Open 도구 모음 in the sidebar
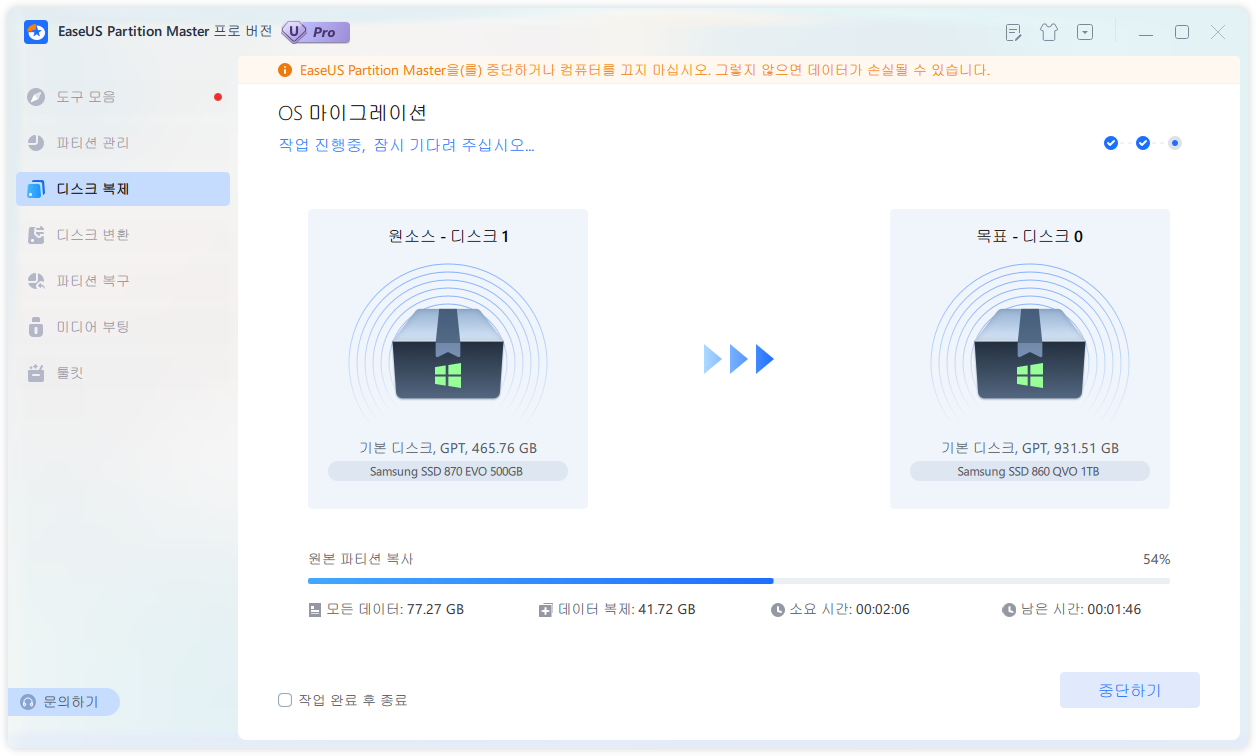 point(123,97)
